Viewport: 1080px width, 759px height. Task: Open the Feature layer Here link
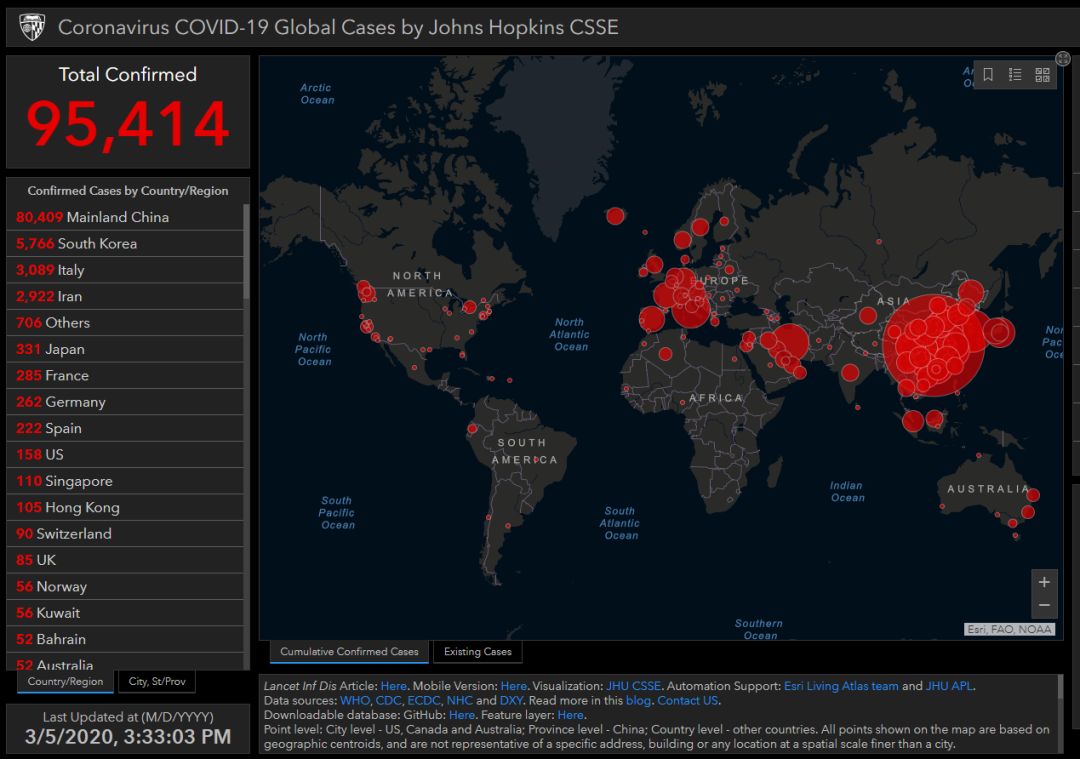pos(570,715)
